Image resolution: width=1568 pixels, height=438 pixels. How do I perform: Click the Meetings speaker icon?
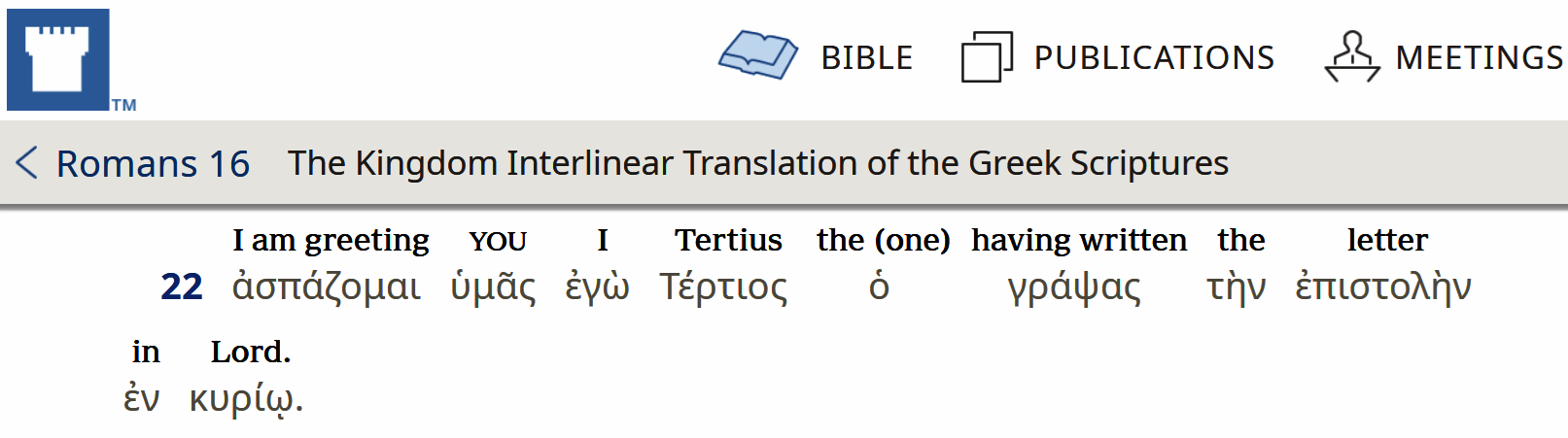tap(1351, 56)
